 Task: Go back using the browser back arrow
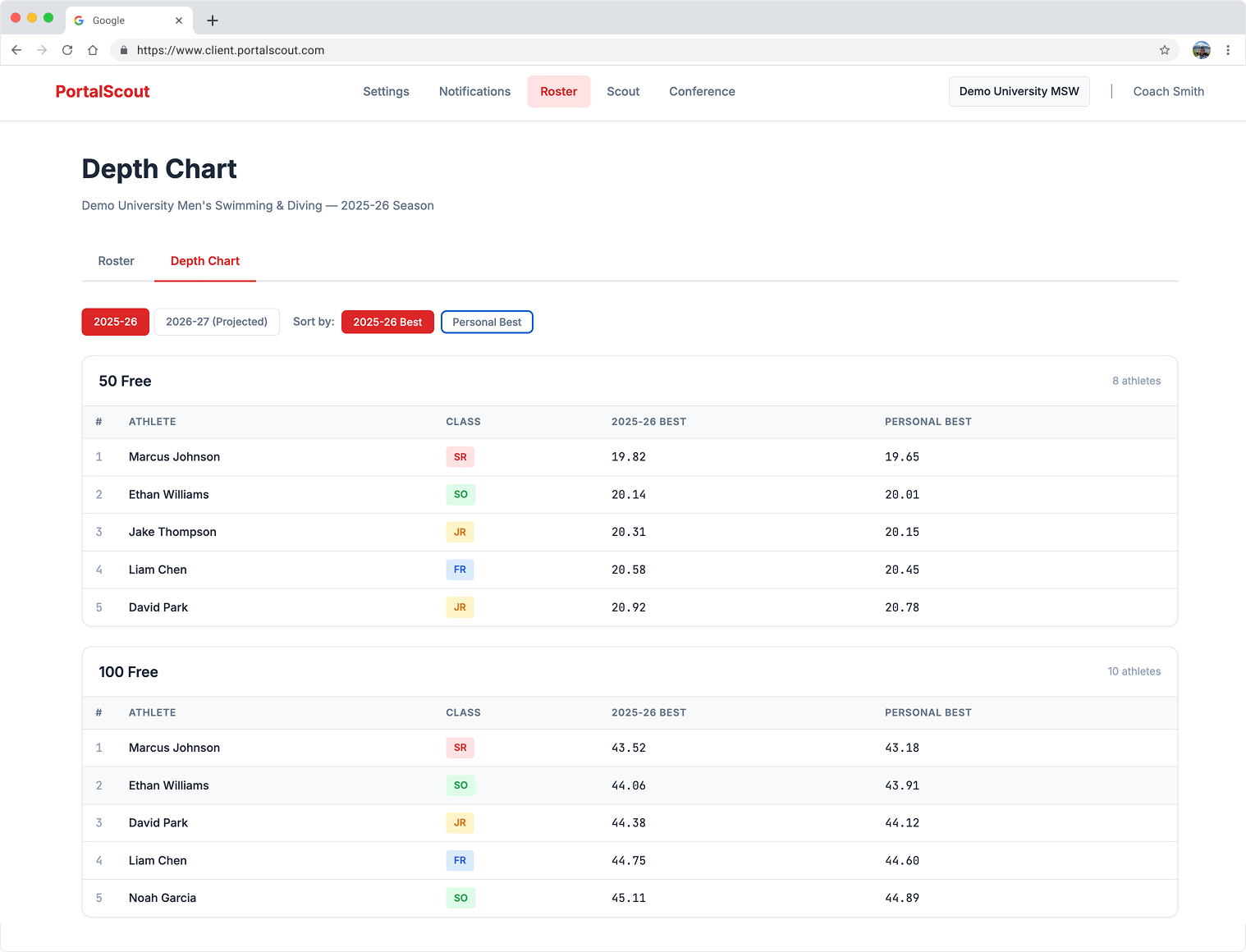coord(16,50)
